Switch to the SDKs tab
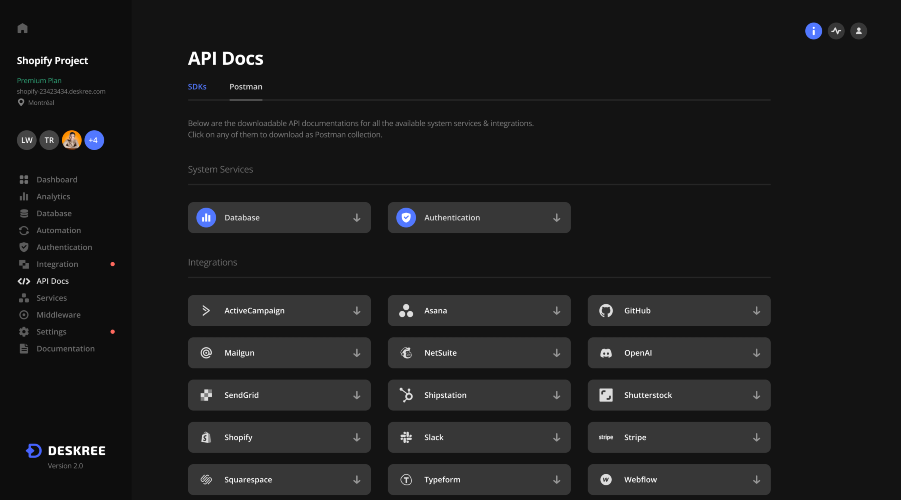Screen dimensions: 901x500 pyautogui.click(x=197, y=87)
